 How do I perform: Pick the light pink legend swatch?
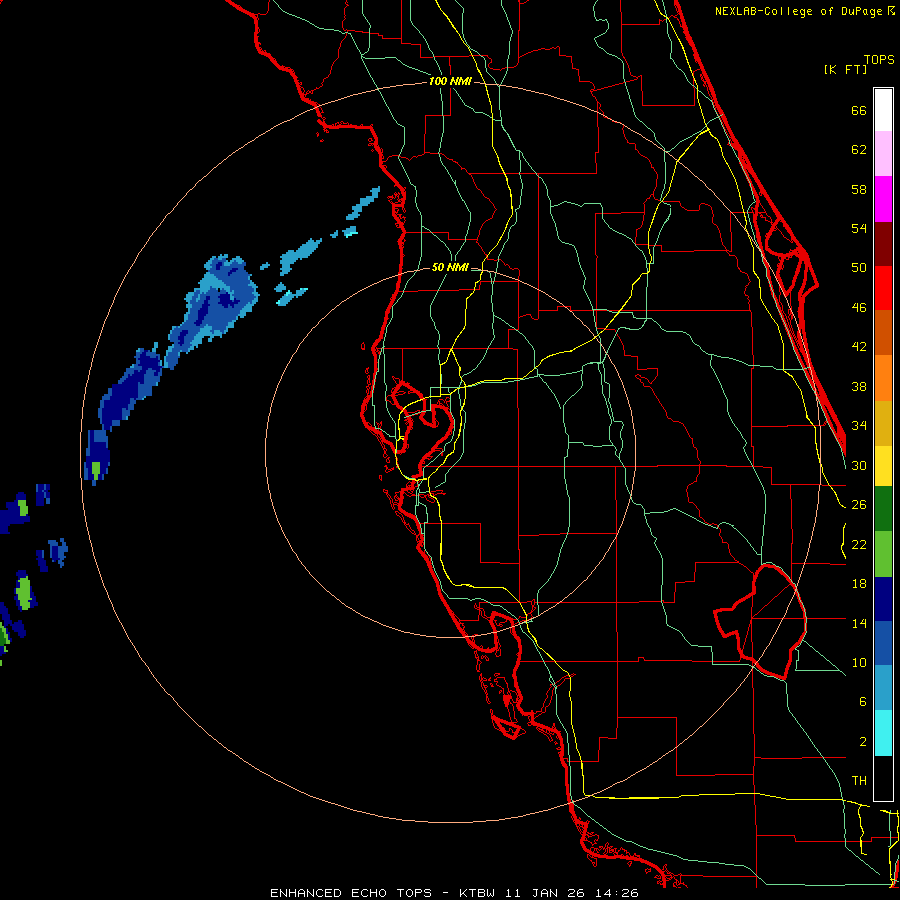883,153
